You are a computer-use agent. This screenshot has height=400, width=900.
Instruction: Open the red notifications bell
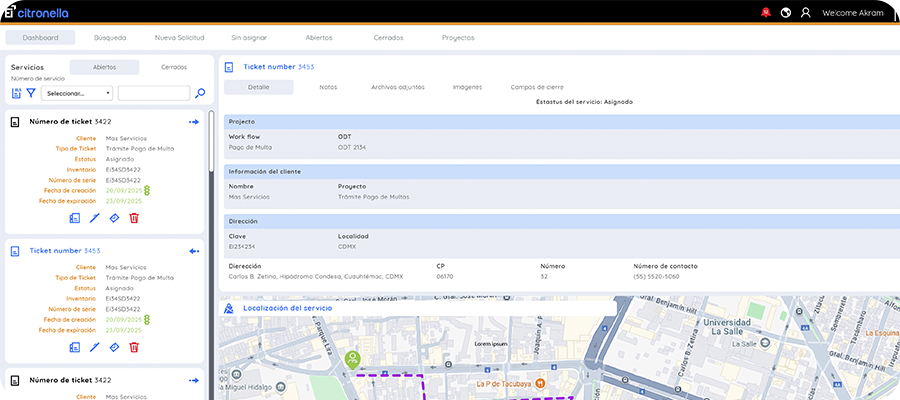click(x=766, y=13)
